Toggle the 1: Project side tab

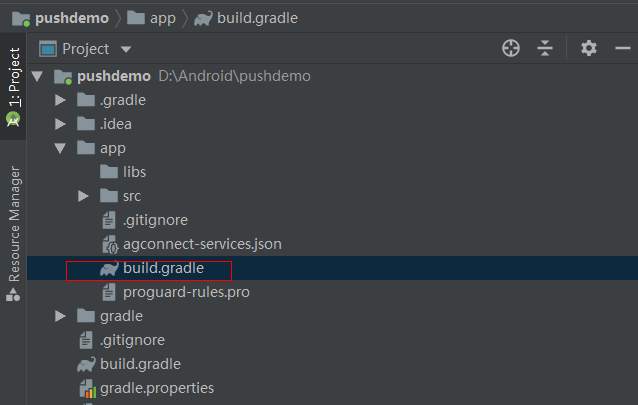tap(13, 78)
